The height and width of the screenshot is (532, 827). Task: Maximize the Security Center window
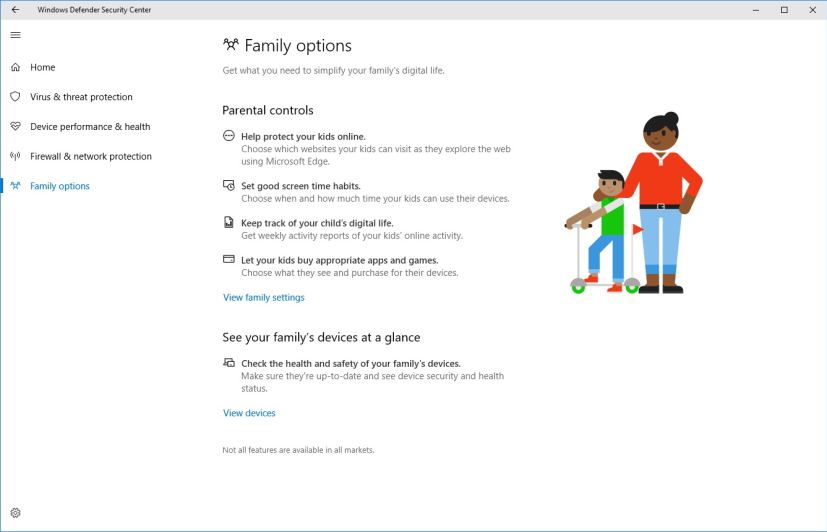[x=784, y=9]
